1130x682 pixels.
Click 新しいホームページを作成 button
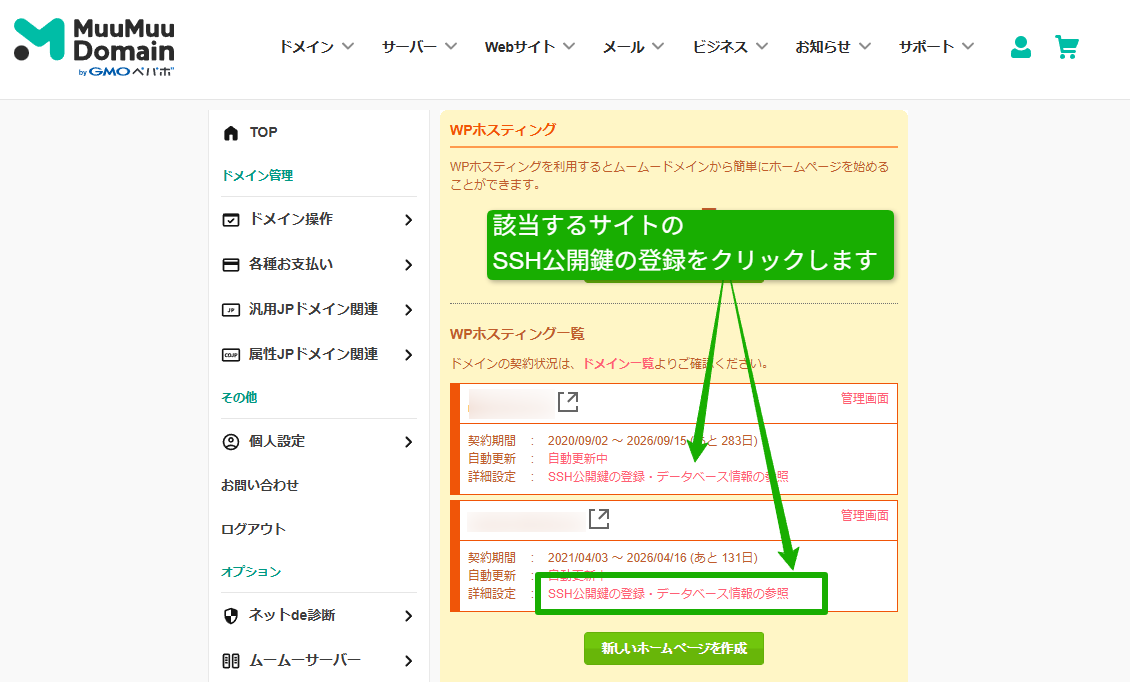[673, 648]
